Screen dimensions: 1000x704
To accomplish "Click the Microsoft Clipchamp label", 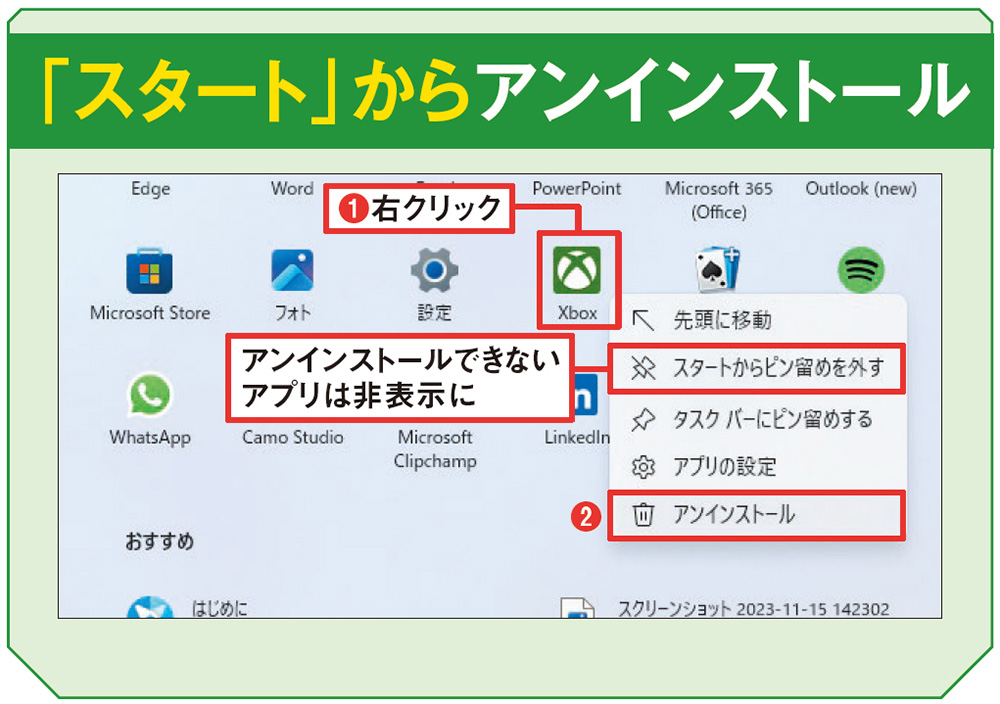I will coord(435,449).
